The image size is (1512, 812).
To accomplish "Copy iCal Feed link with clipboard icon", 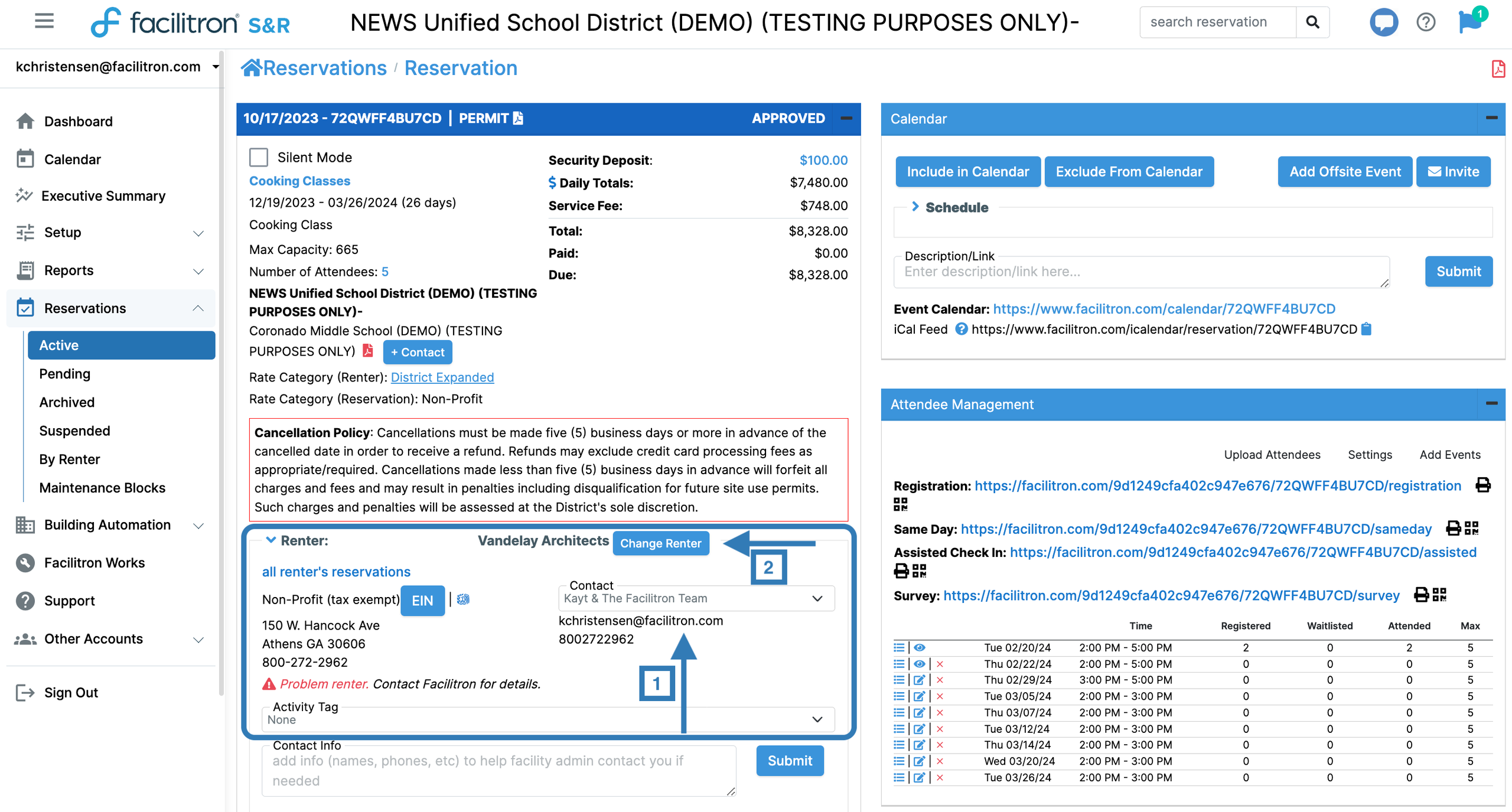I will (x=1367, y=329).
